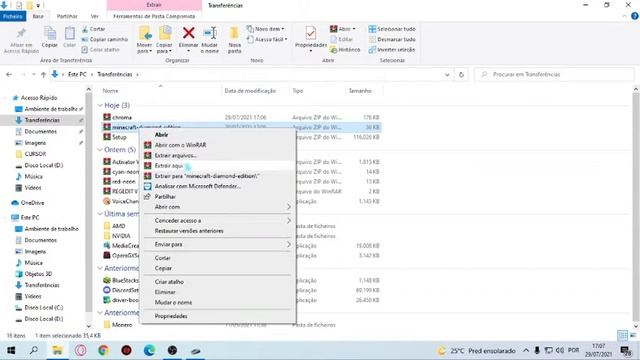The width and height of the screenshot is (640, 360).
Task: Open Ferramentas de Pasta Comprimida tab
Action: 154,16
